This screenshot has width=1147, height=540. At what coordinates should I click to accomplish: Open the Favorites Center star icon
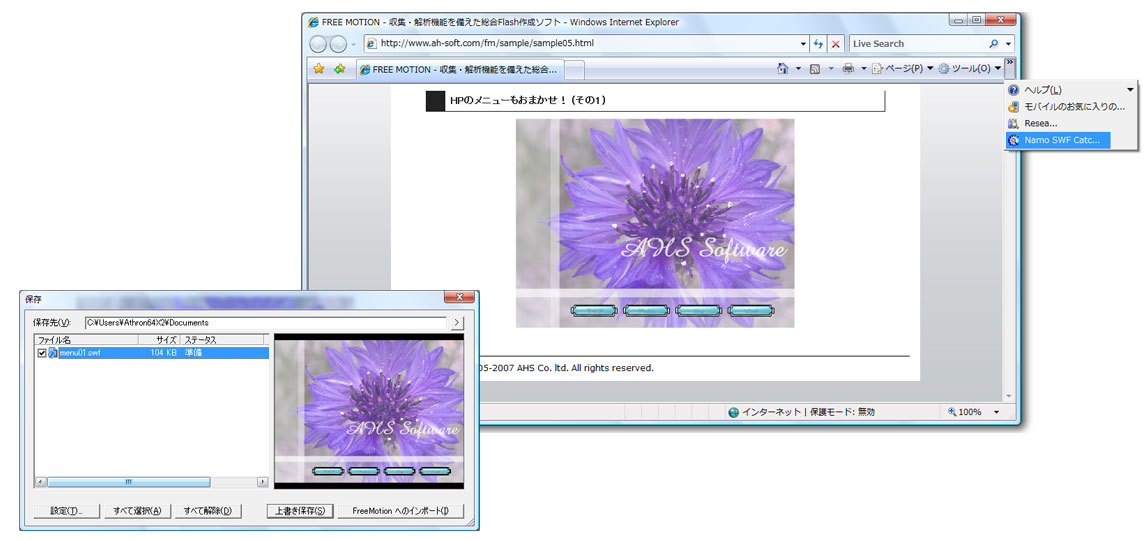coord(319,69)
